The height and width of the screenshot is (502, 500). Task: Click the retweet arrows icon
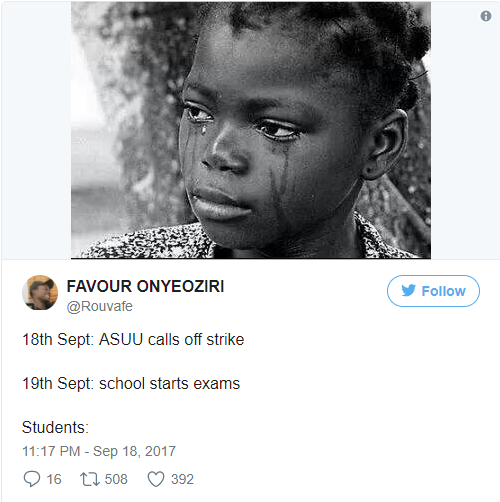89,479
